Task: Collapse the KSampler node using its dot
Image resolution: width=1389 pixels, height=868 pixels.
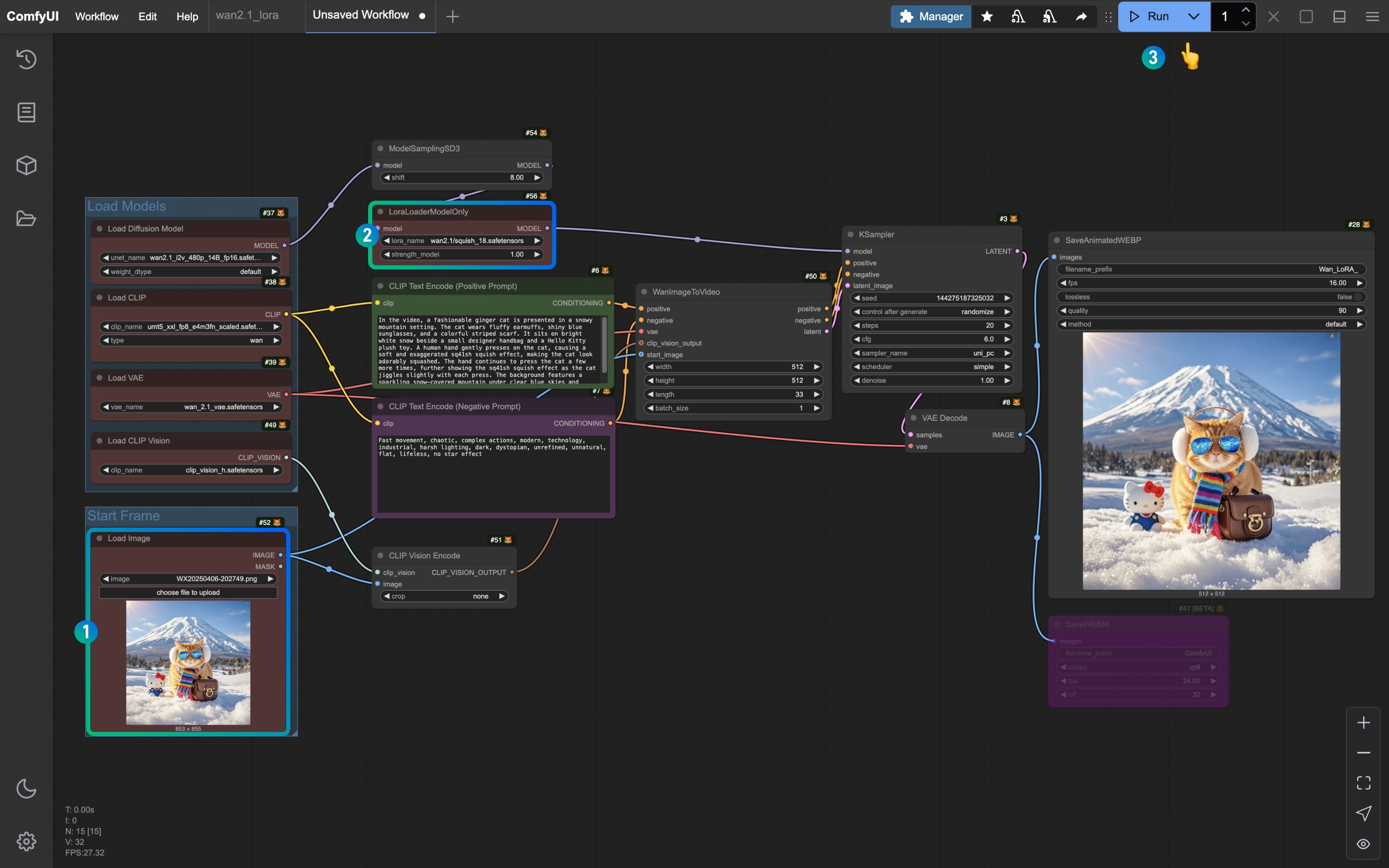Action: coord(851,234)
